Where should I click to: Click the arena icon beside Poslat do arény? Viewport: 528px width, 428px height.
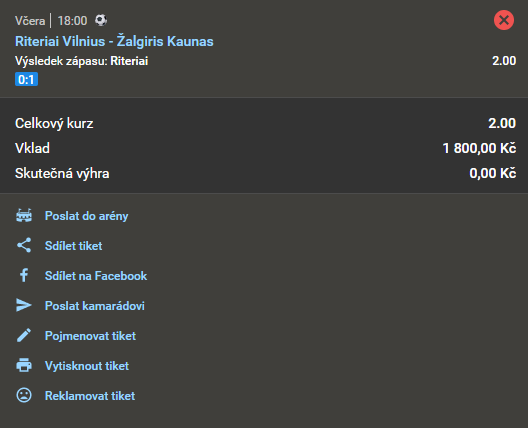tap(24, 216)
